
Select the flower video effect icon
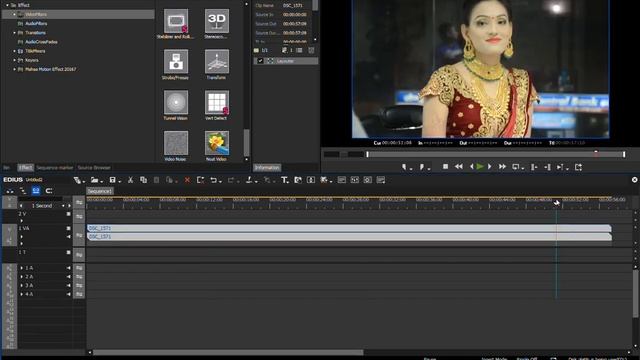pos(217,143)
